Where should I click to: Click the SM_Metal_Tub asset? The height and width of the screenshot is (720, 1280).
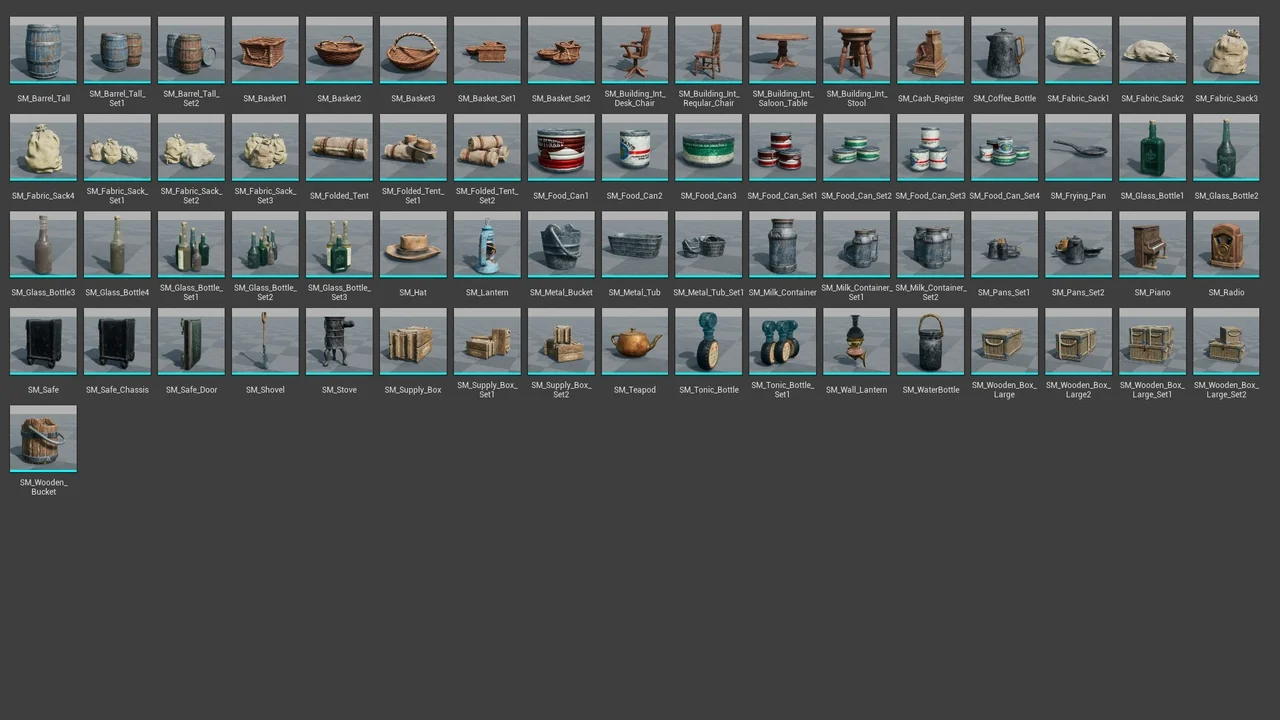coord(635,244)
